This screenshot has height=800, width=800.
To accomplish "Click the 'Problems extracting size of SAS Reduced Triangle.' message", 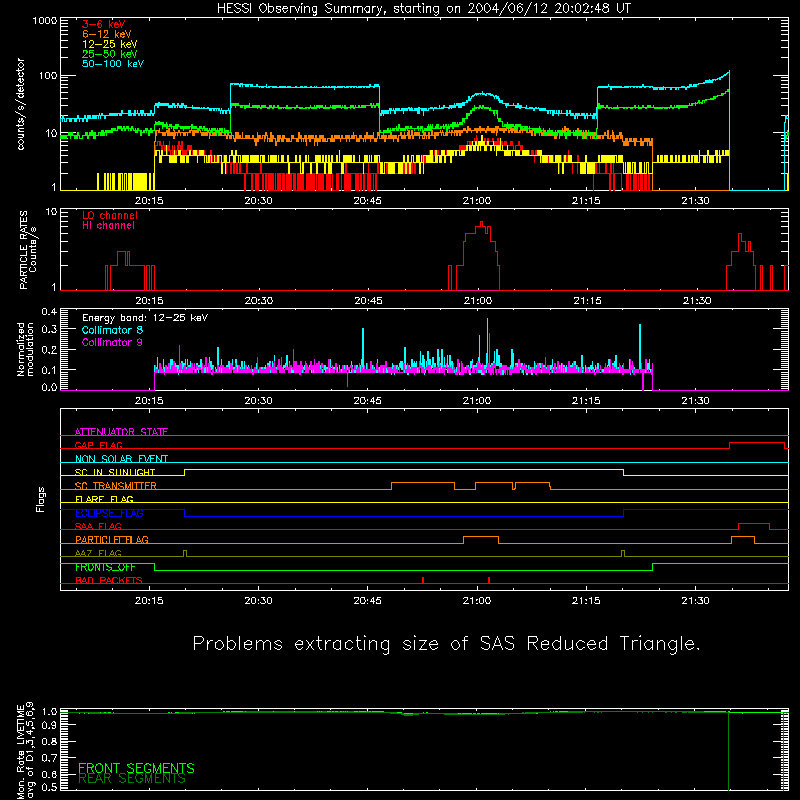I will click(x=446, y=644).
